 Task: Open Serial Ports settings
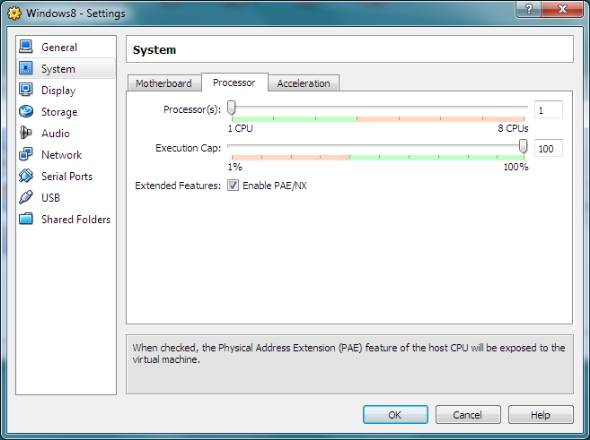pyautogui.click(x=67, y=176)
